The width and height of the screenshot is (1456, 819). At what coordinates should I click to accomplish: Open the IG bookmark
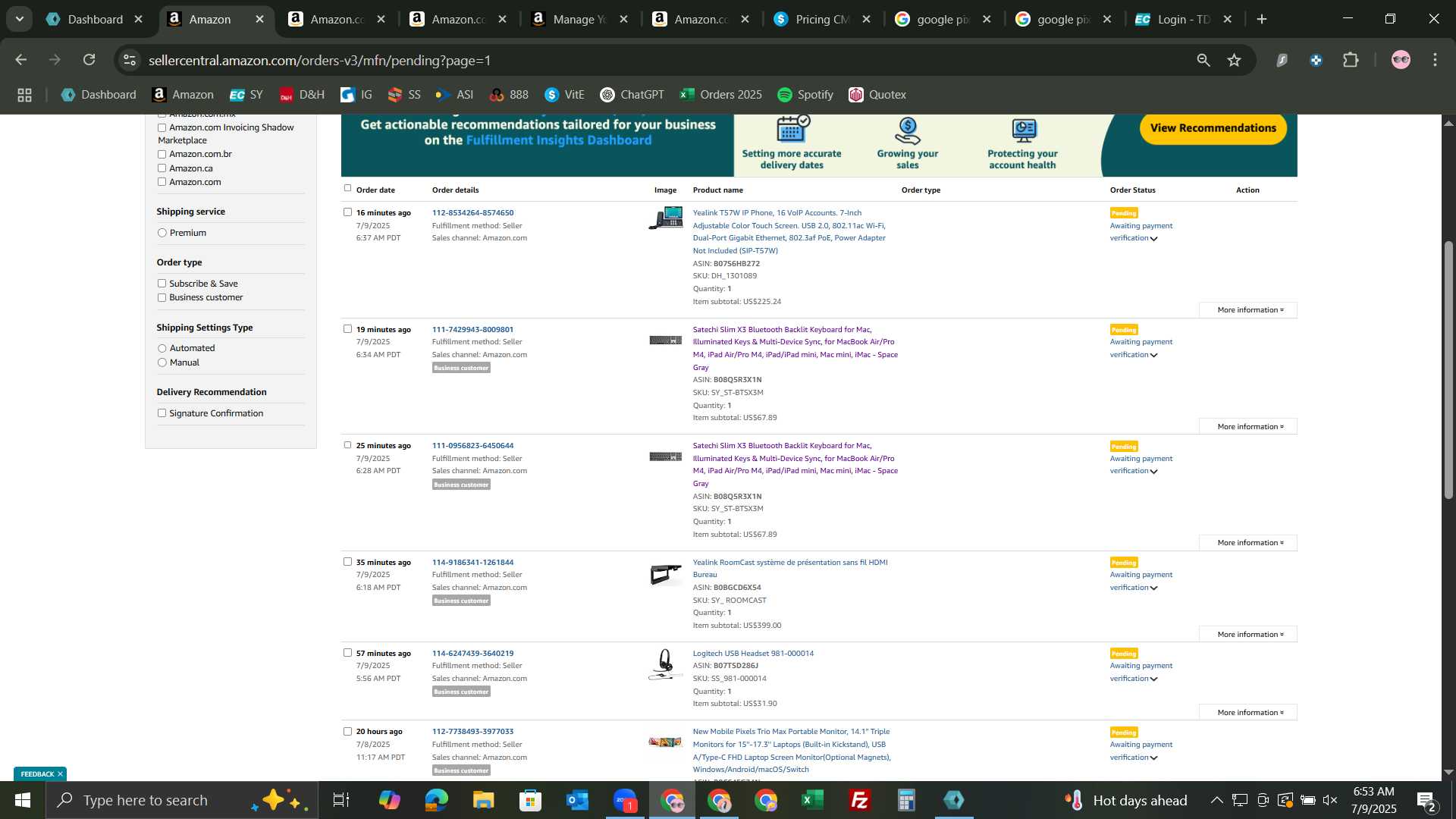[356, 95]
